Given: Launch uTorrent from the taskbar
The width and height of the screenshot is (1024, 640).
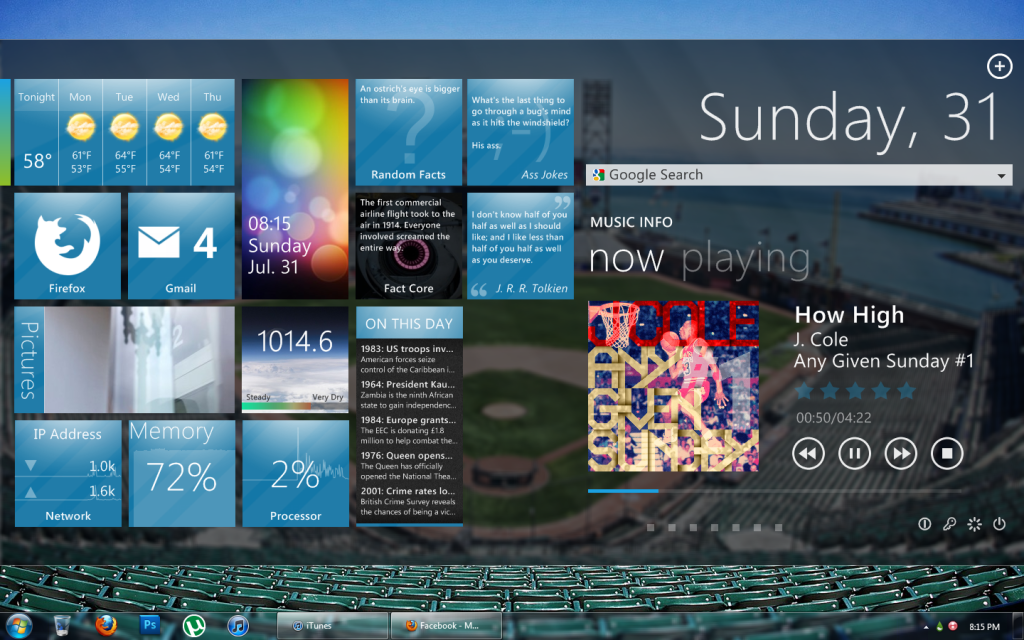Looking at the screenshot, I should point(194,625).
